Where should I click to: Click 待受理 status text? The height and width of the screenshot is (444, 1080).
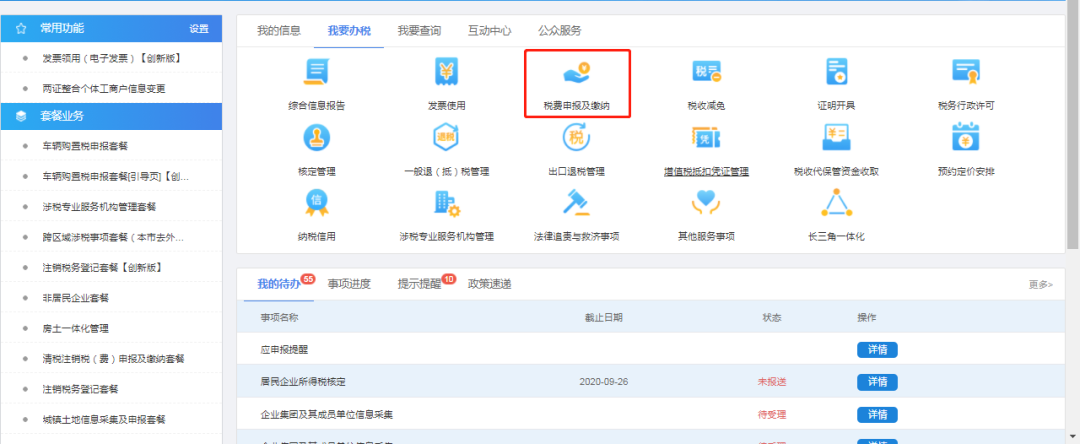coord(772,415)
